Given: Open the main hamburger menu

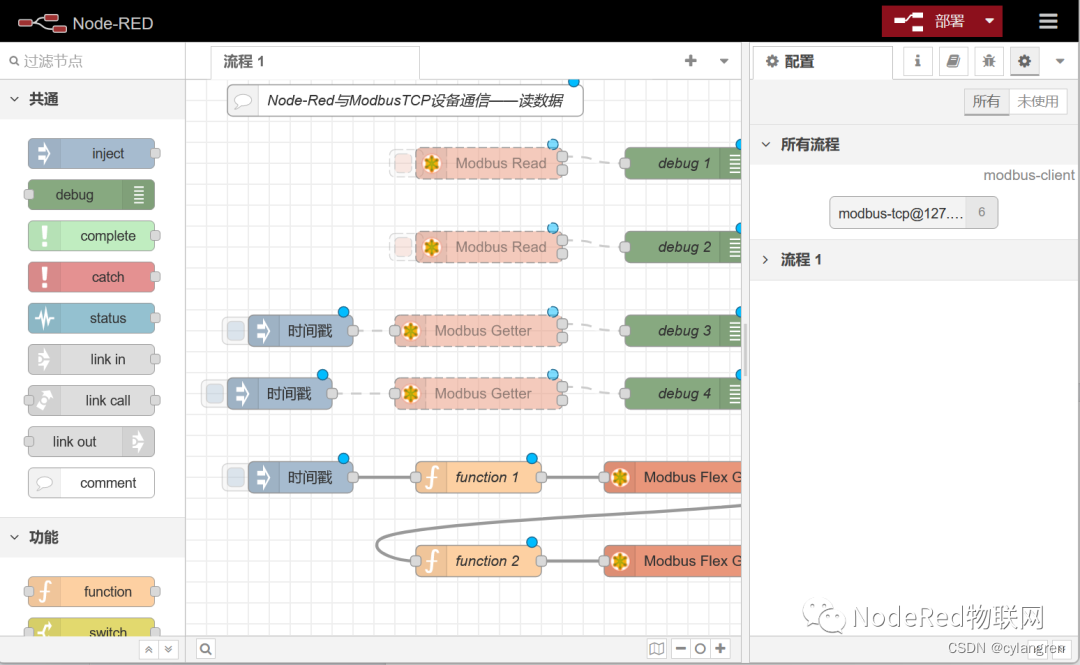Looking at the screenshot, I should pos(1048,21).
